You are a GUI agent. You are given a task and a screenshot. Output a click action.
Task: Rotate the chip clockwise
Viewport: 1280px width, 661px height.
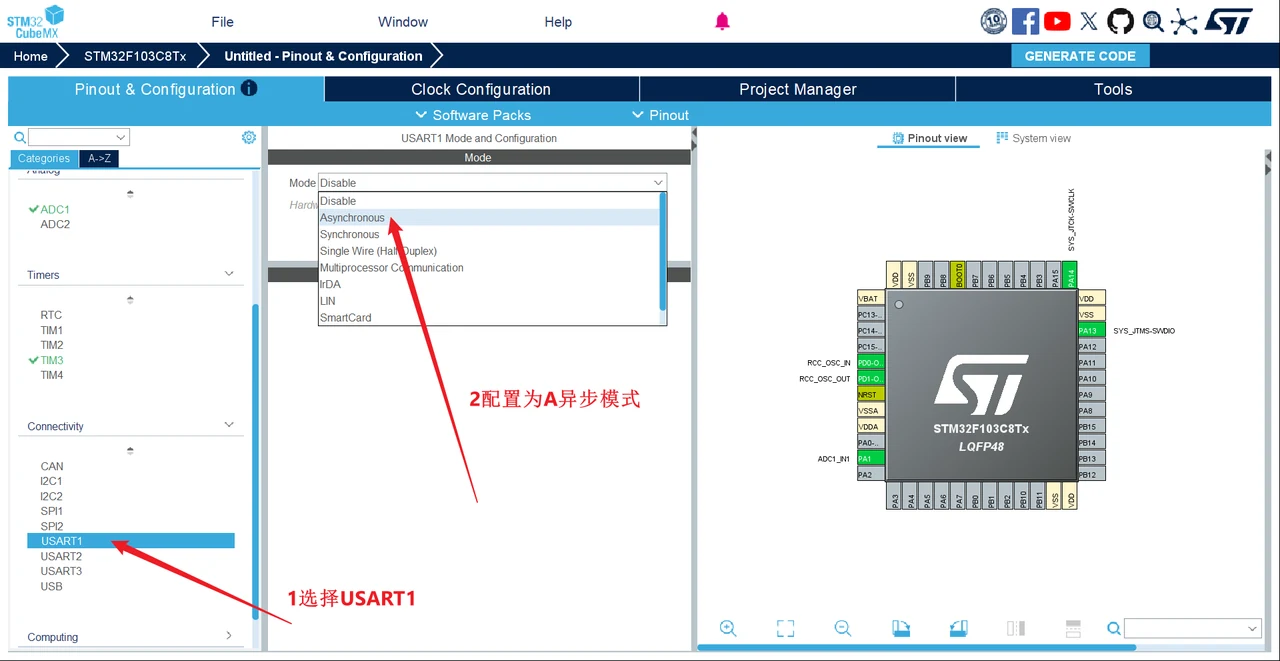click(x=901, y=628)
